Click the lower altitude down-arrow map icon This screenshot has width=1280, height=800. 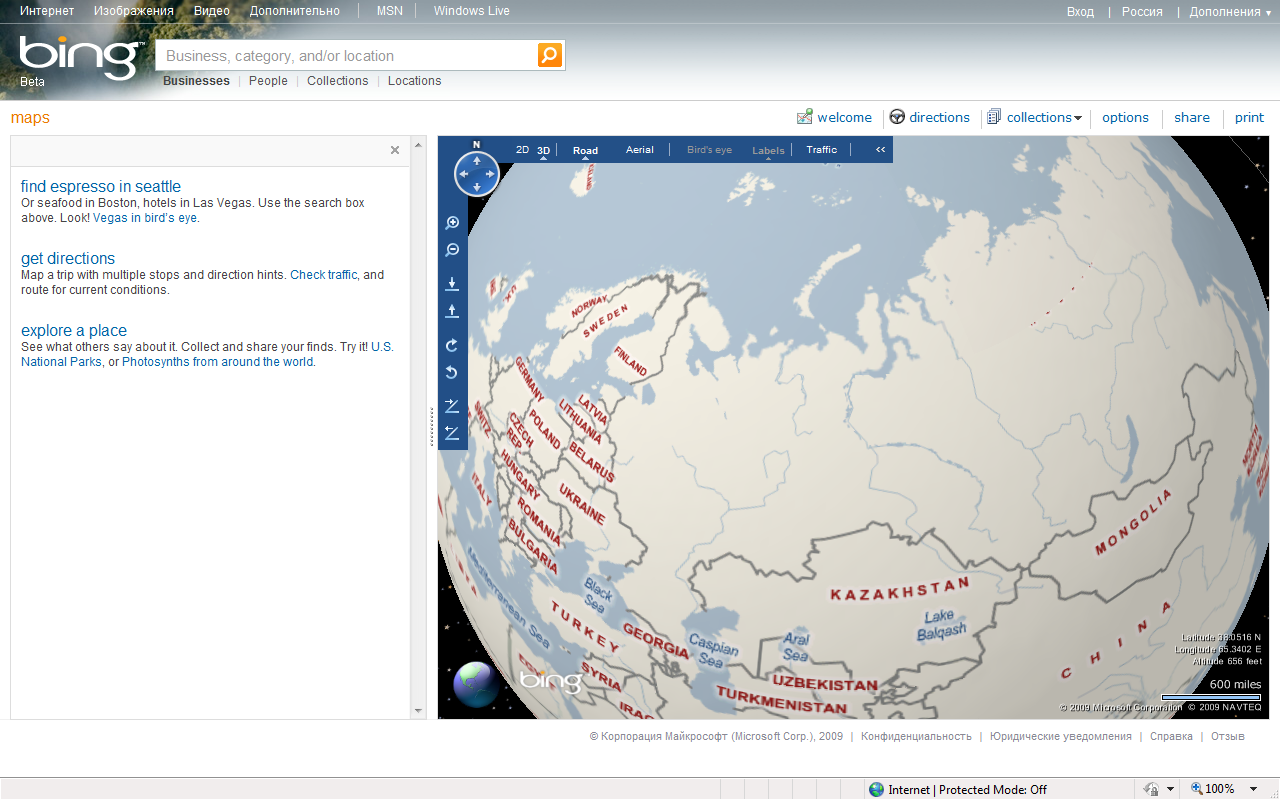452,284
